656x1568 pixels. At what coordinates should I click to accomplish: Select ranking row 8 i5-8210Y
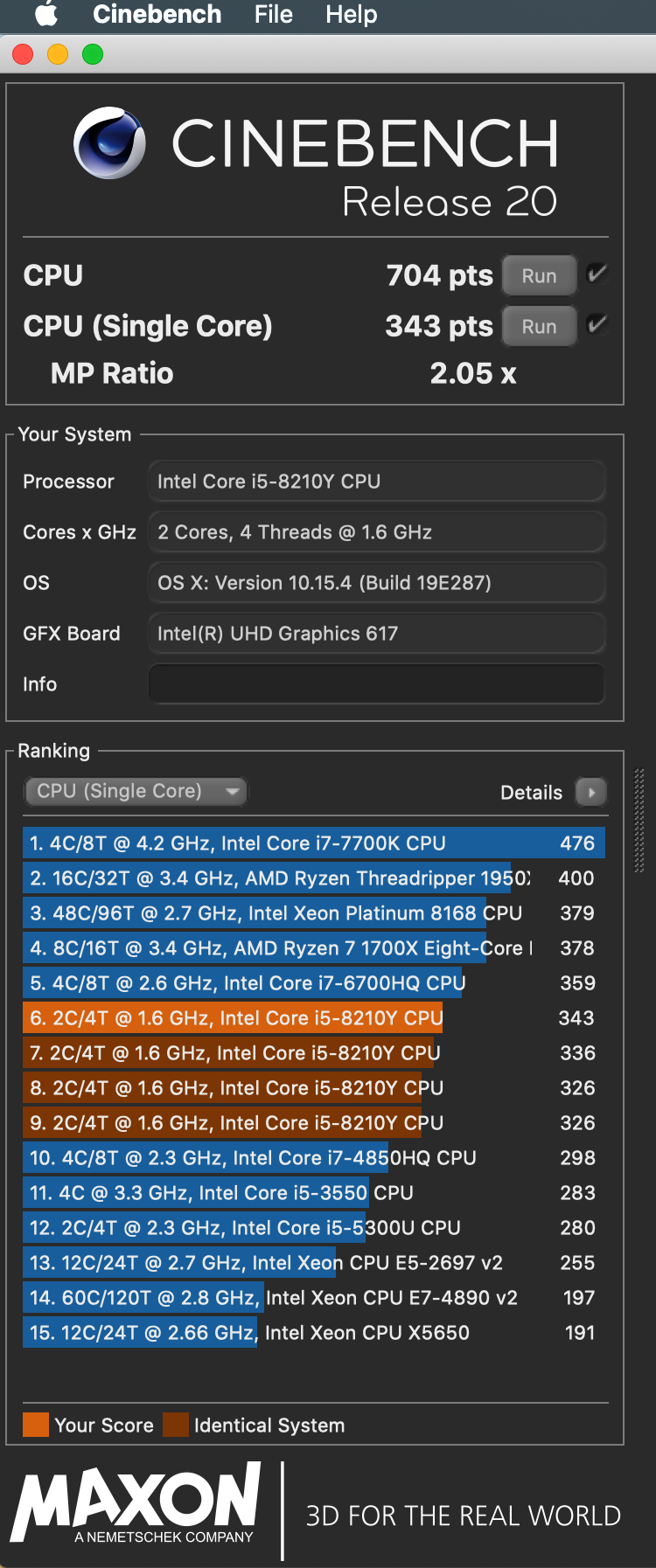click(x=313, y=1088)
